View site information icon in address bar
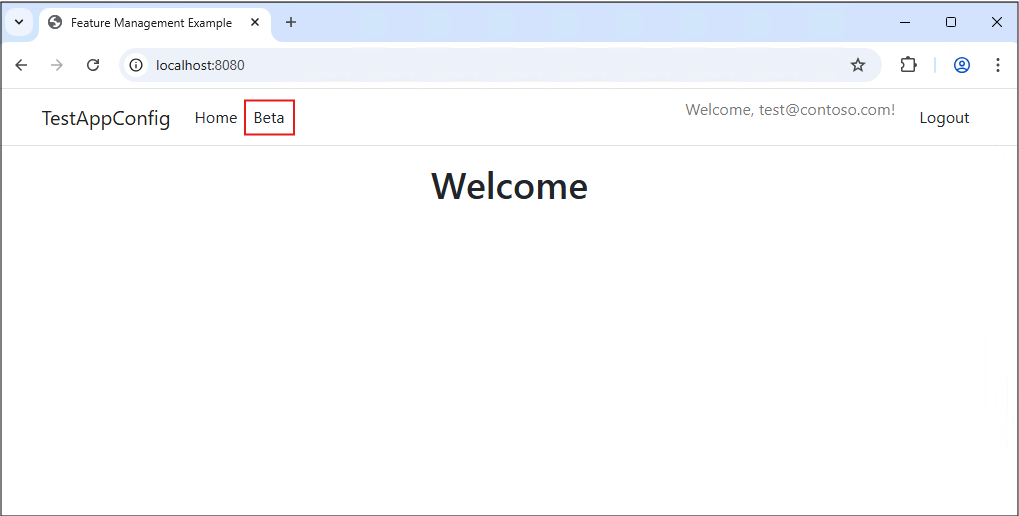 click(136, 65)
